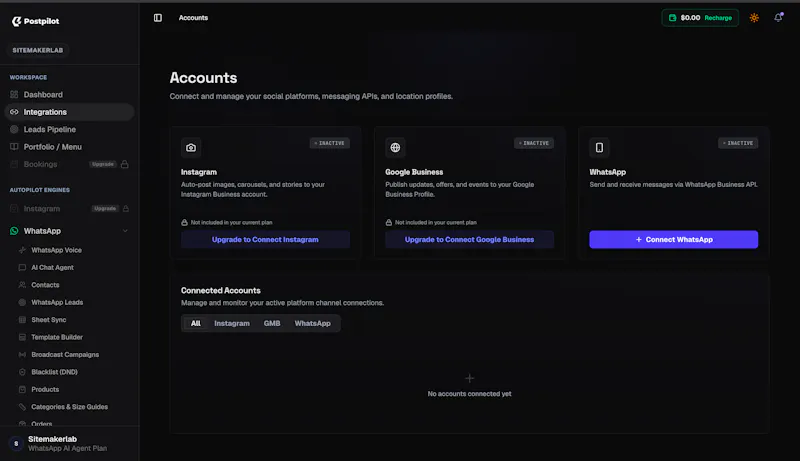Click the Accounts breadcrumb text
Screen dimensions: 800x461
point(193,18)
